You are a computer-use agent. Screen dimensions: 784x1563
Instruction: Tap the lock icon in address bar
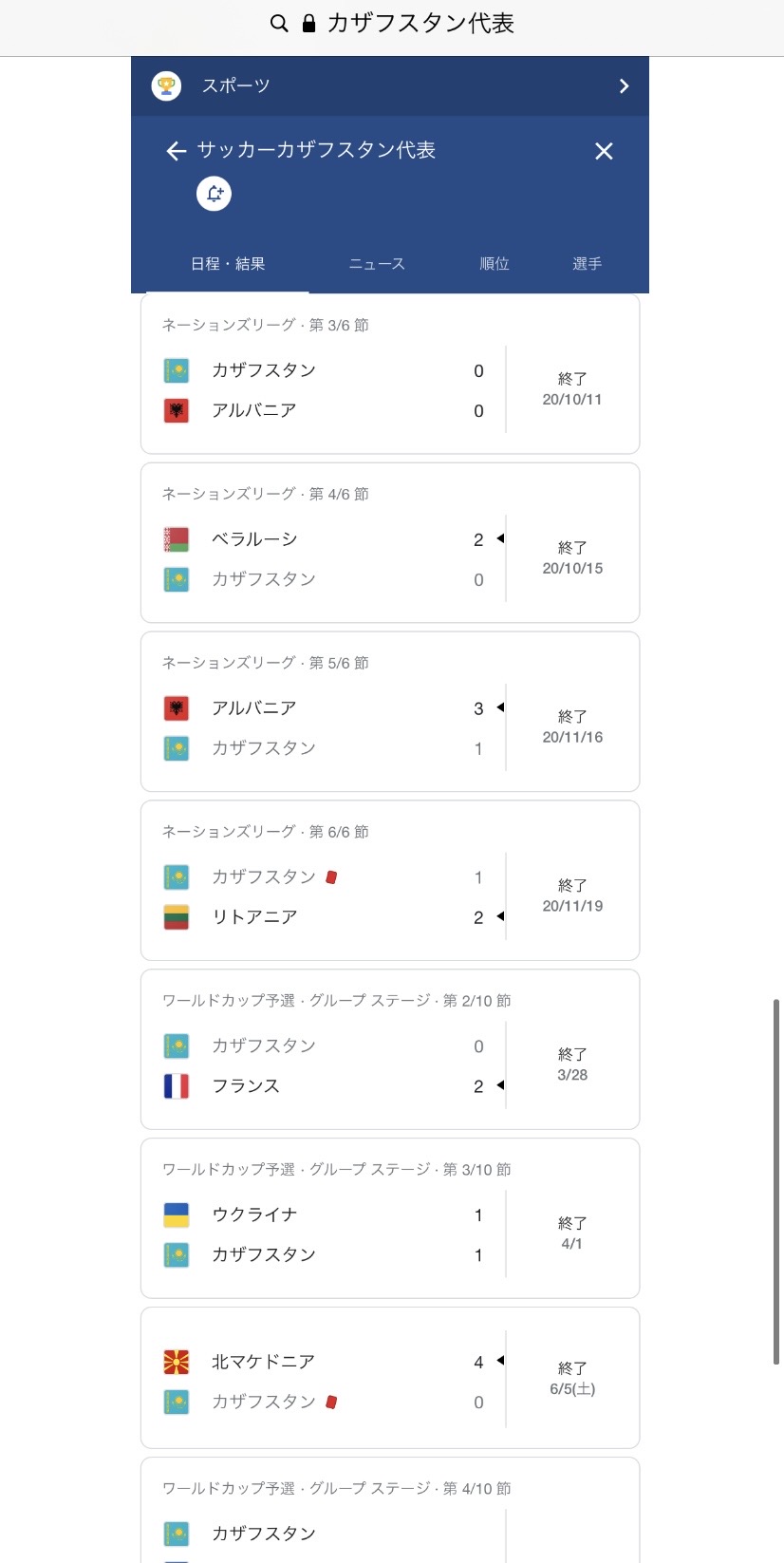coord(308,24)
